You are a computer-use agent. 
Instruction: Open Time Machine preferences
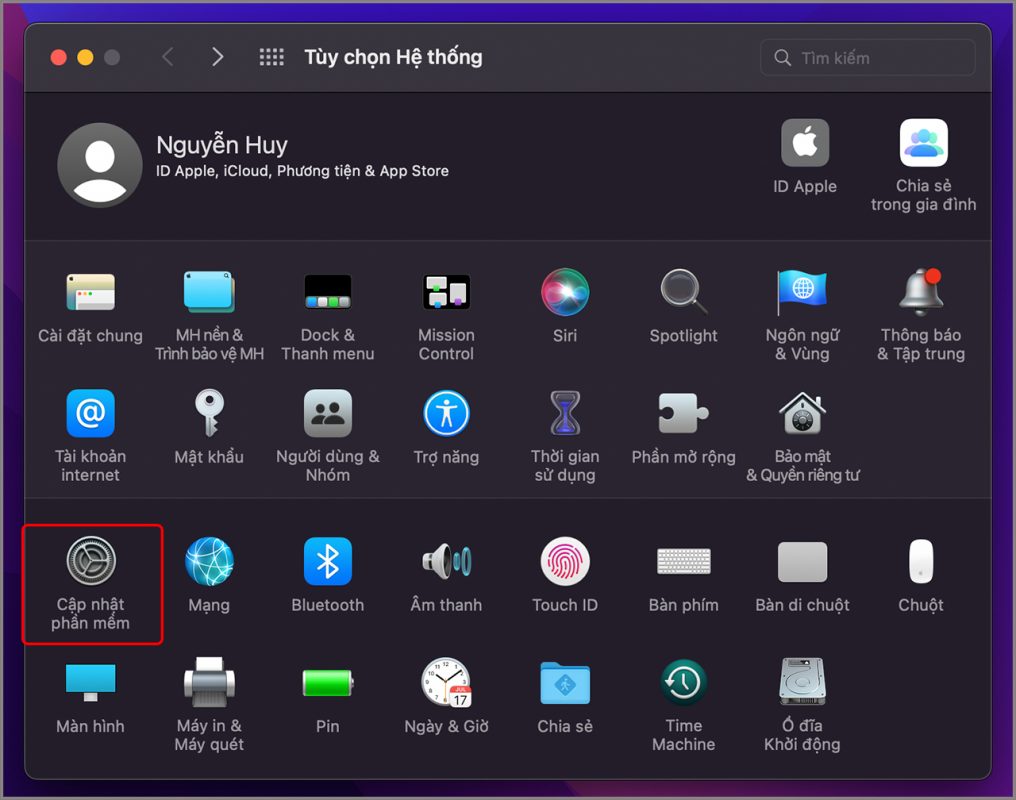tap(683, 683)
